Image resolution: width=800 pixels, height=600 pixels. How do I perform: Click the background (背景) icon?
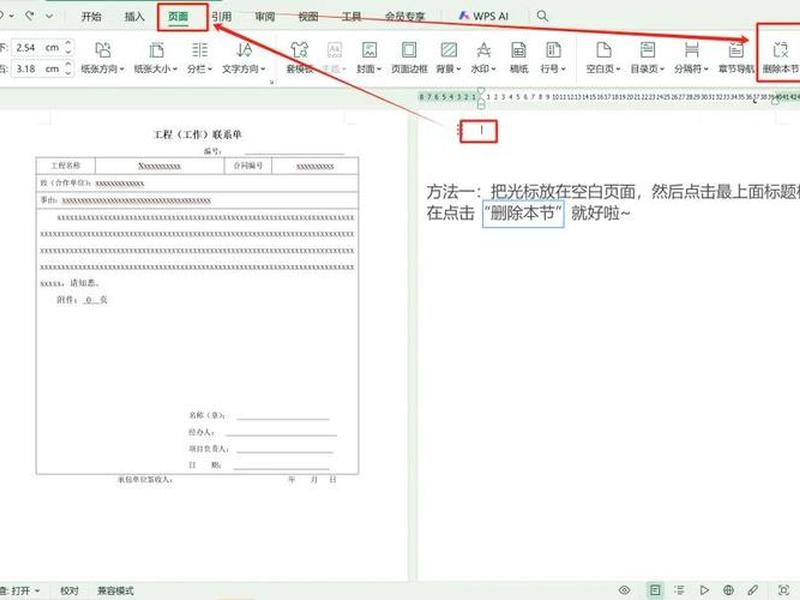tap(448, 50)
